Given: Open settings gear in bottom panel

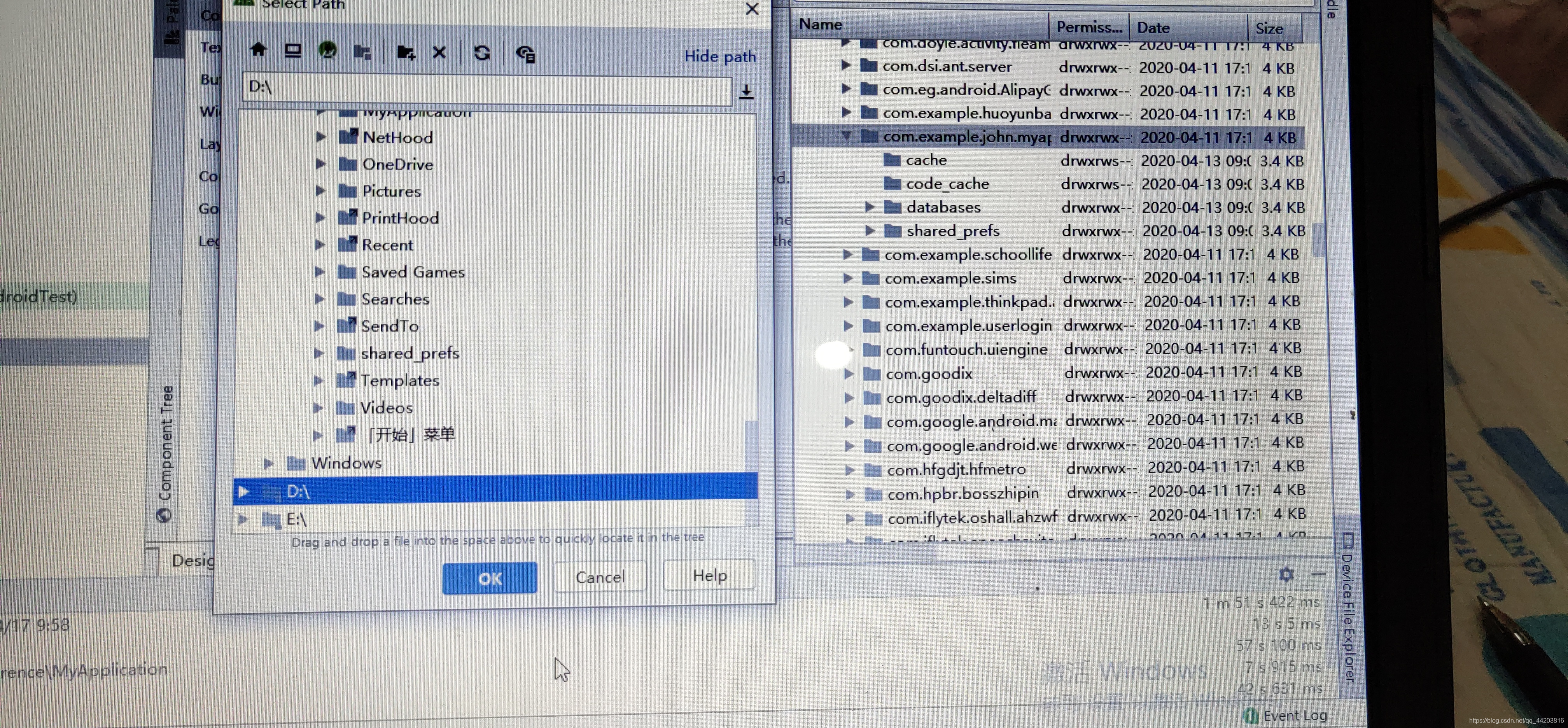Looking at the screenshot, I should [x=1286, y=574].
